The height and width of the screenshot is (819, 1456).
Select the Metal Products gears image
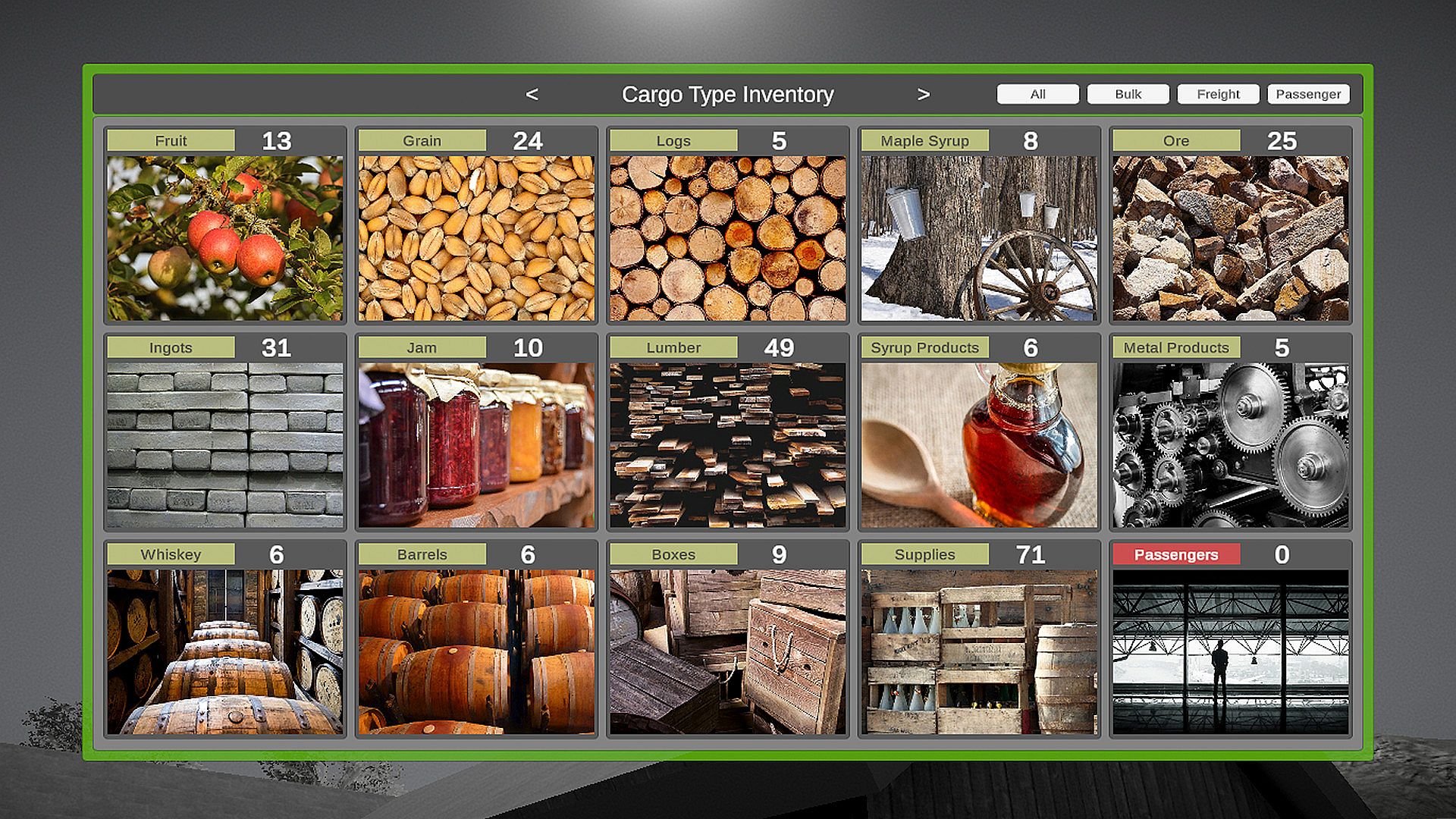(x=1230, y=445)
